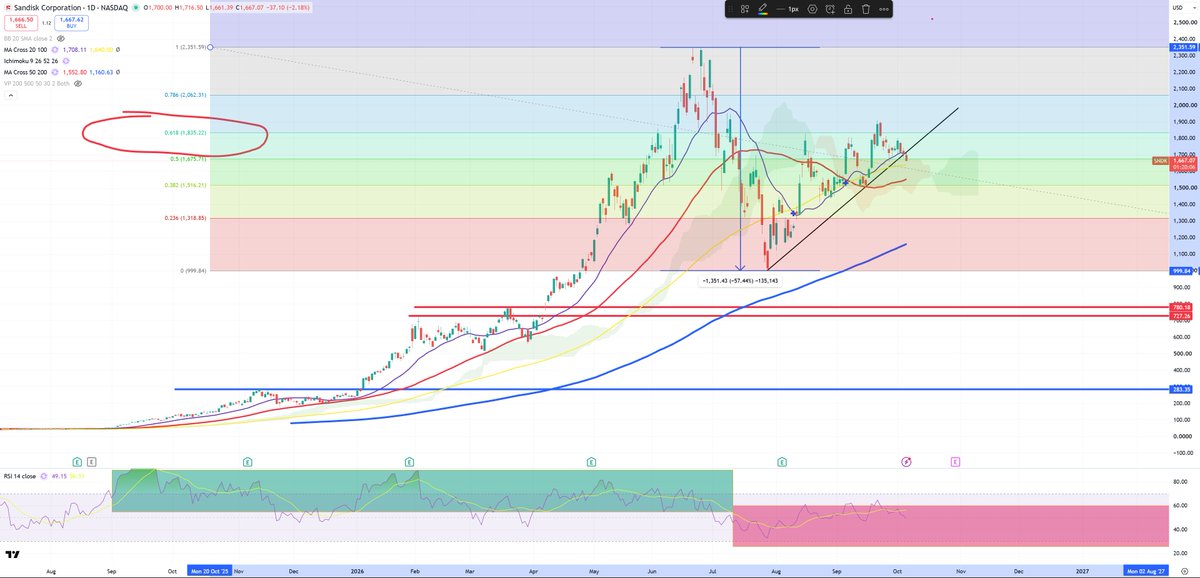Delete drawing with the trash icon
1200x578 pixels.
[x=866, y=9]
